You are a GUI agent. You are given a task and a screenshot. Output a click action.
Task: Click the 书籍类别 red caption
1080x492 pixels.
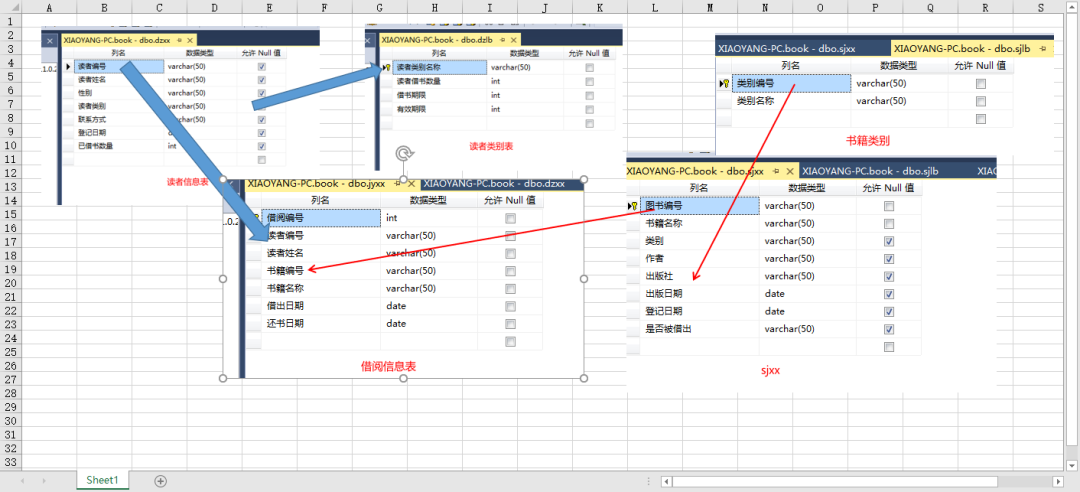tap(868, 141)
